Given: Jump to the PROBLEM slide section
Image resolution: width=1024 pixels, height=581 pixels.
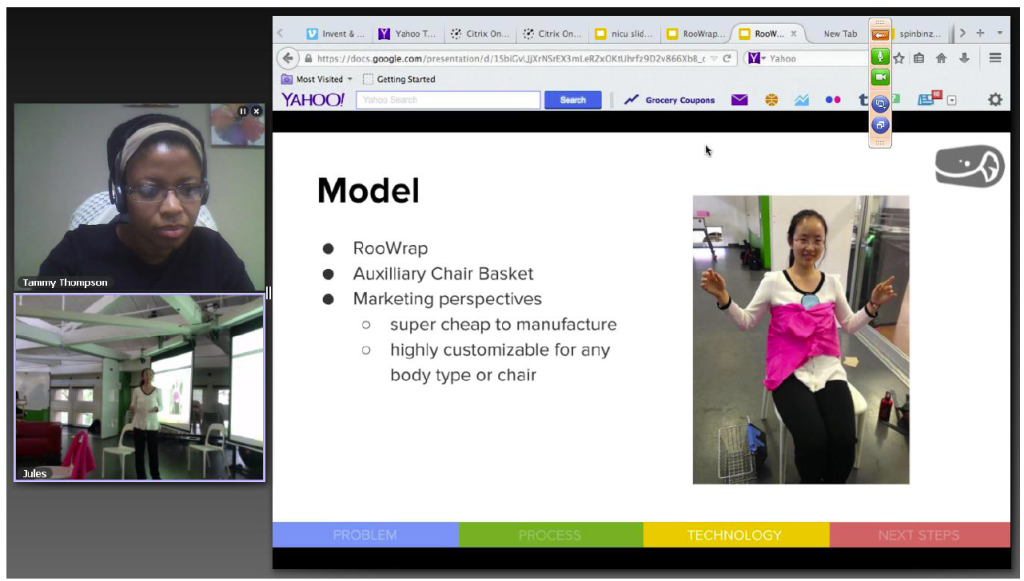Looking at the screenshot, I should [365, 535].
